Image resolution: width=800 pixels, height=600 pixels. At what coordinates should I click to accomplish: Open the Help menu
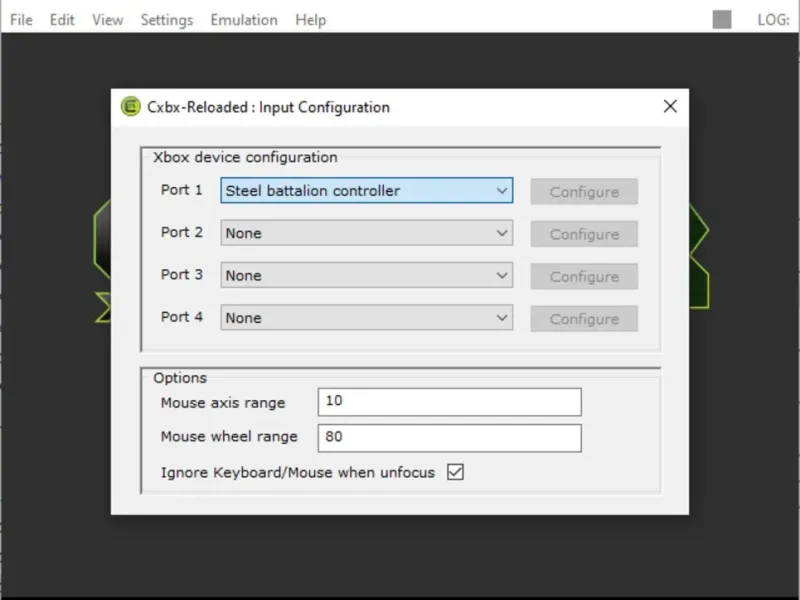click(x=310, y=20)
